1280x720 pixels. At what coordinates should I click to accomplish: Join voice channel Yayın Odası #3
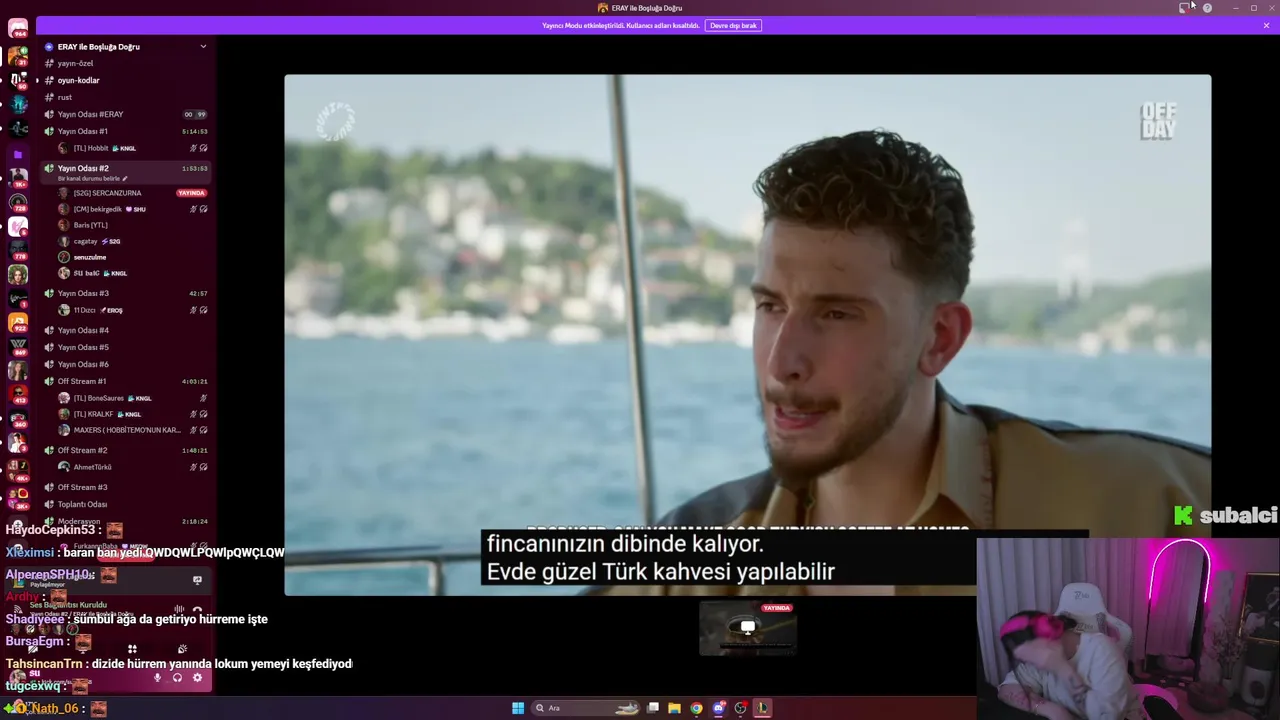coord(125,293)
